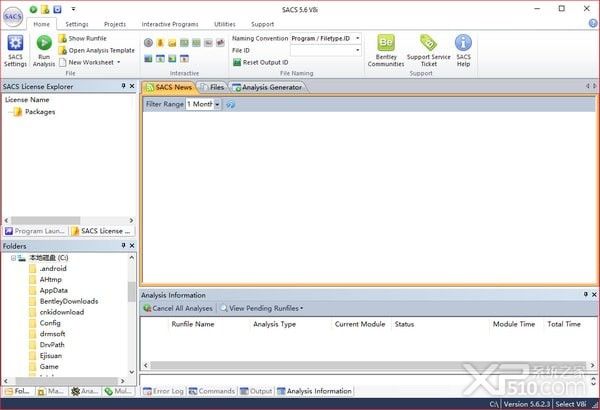Viewport: 600px width, 410px height.
Task: Click Show Runfile
Action: click(83, 38)
